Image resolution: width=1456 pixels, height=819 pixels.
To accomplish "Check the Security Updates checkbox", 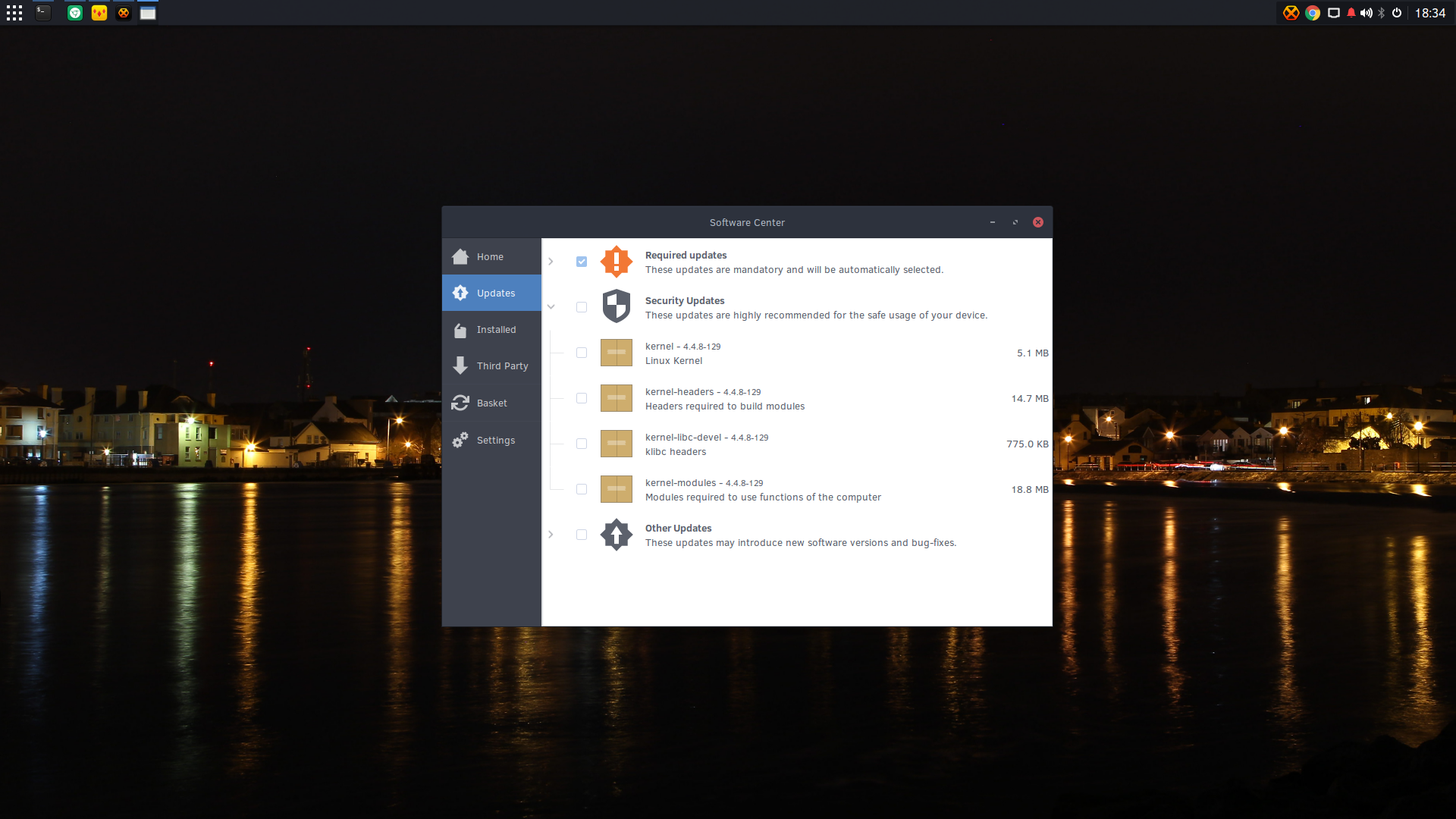I will 582,307.
